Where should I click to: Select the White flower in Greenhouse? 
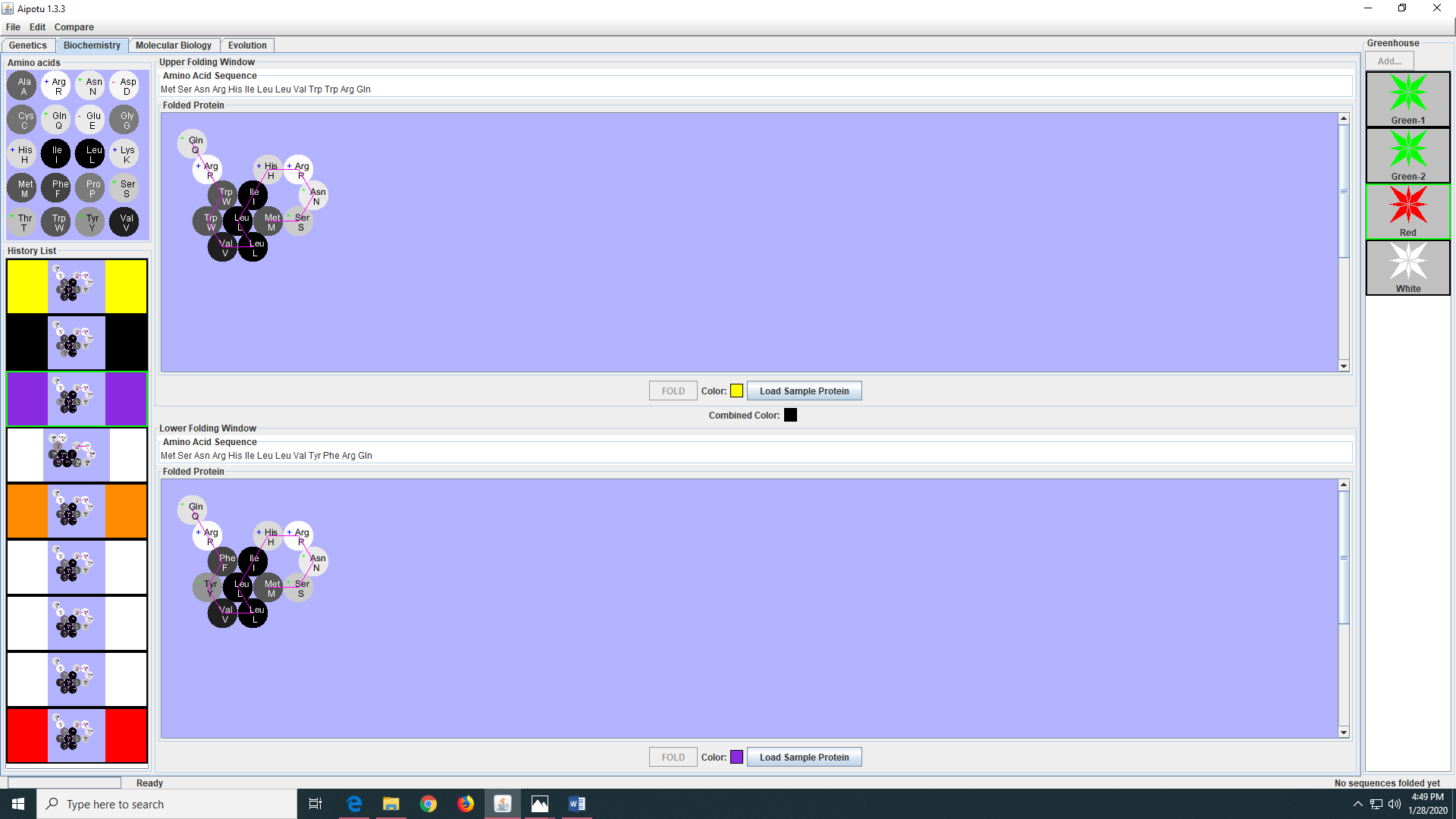[1407, 268]
